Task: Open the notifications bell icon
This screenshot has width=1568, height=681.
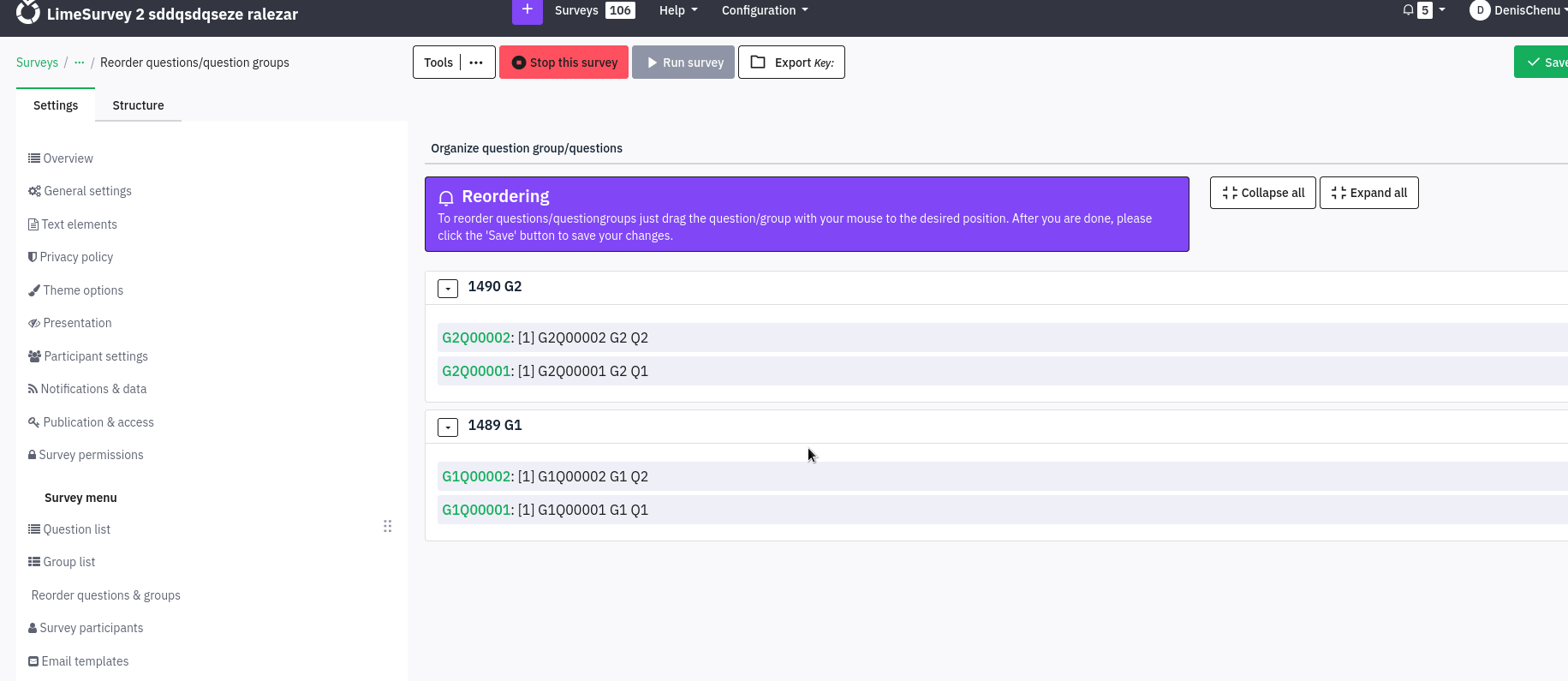Action: [x=1408, y=10]
